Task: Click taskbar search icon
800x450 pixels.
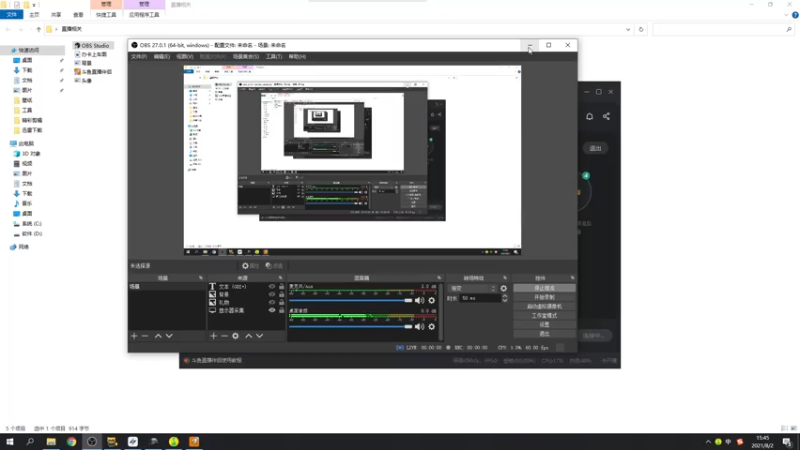Action: [30, 442]
